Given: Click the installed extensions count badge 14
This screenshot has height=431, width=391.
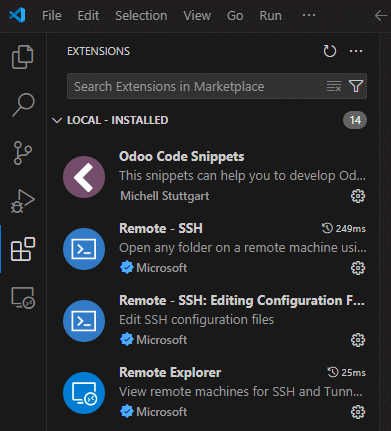Looking at the screenshot, I should 355,120.
